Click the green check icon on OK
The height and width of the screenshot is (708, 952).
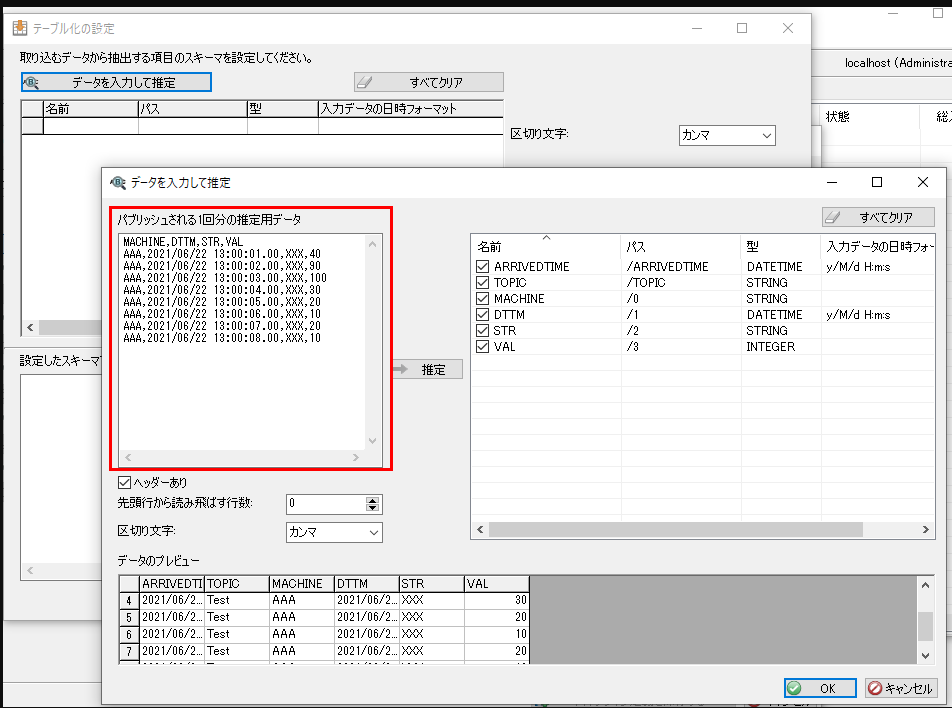(794, 688)
